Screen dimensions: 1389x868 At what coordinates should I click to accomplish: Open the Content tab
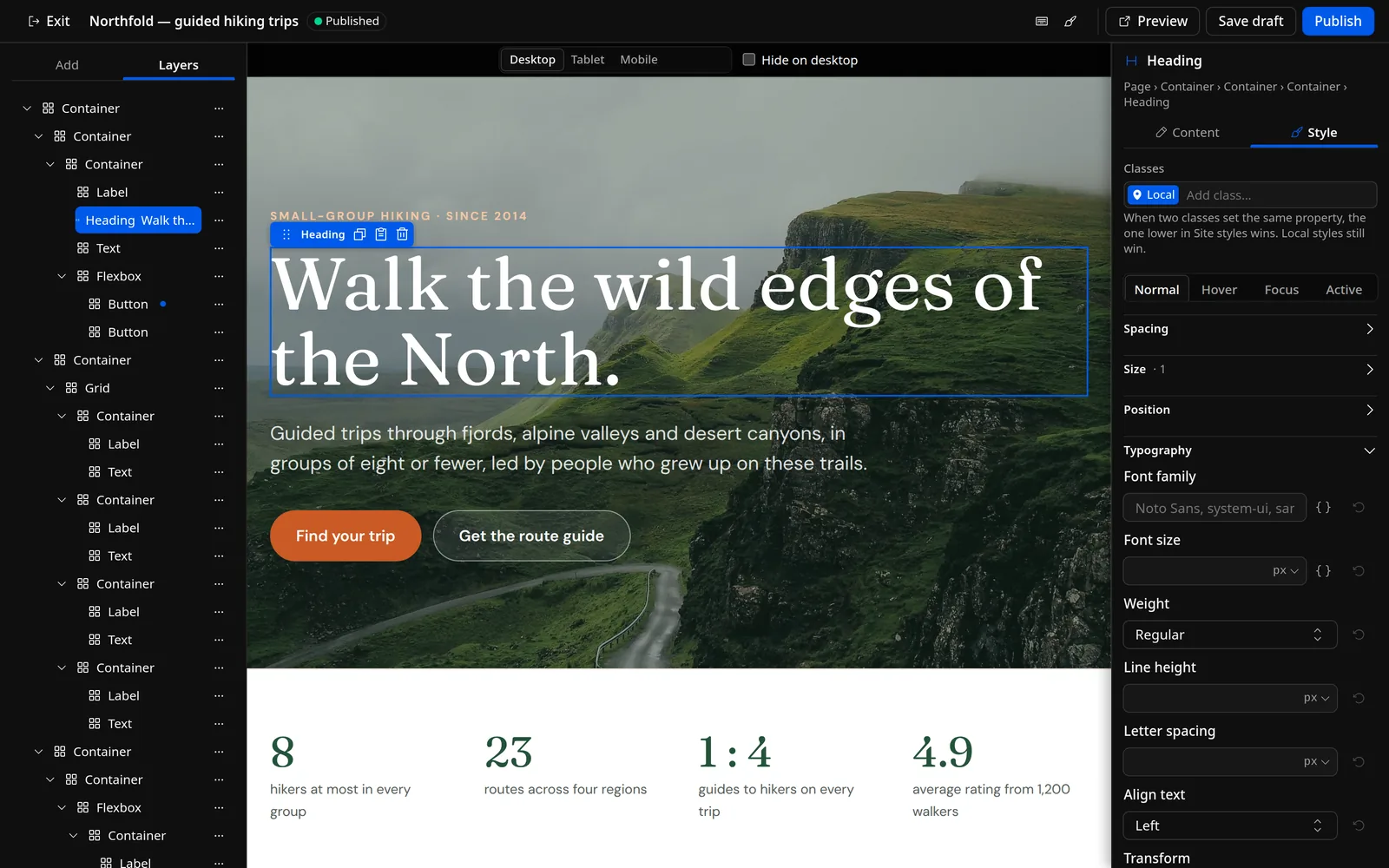[1187, 133]
